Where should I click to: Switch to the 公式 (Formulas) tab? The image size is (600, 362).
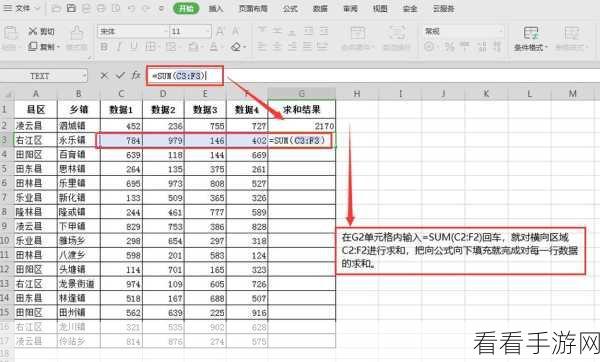tap(290, 8)
